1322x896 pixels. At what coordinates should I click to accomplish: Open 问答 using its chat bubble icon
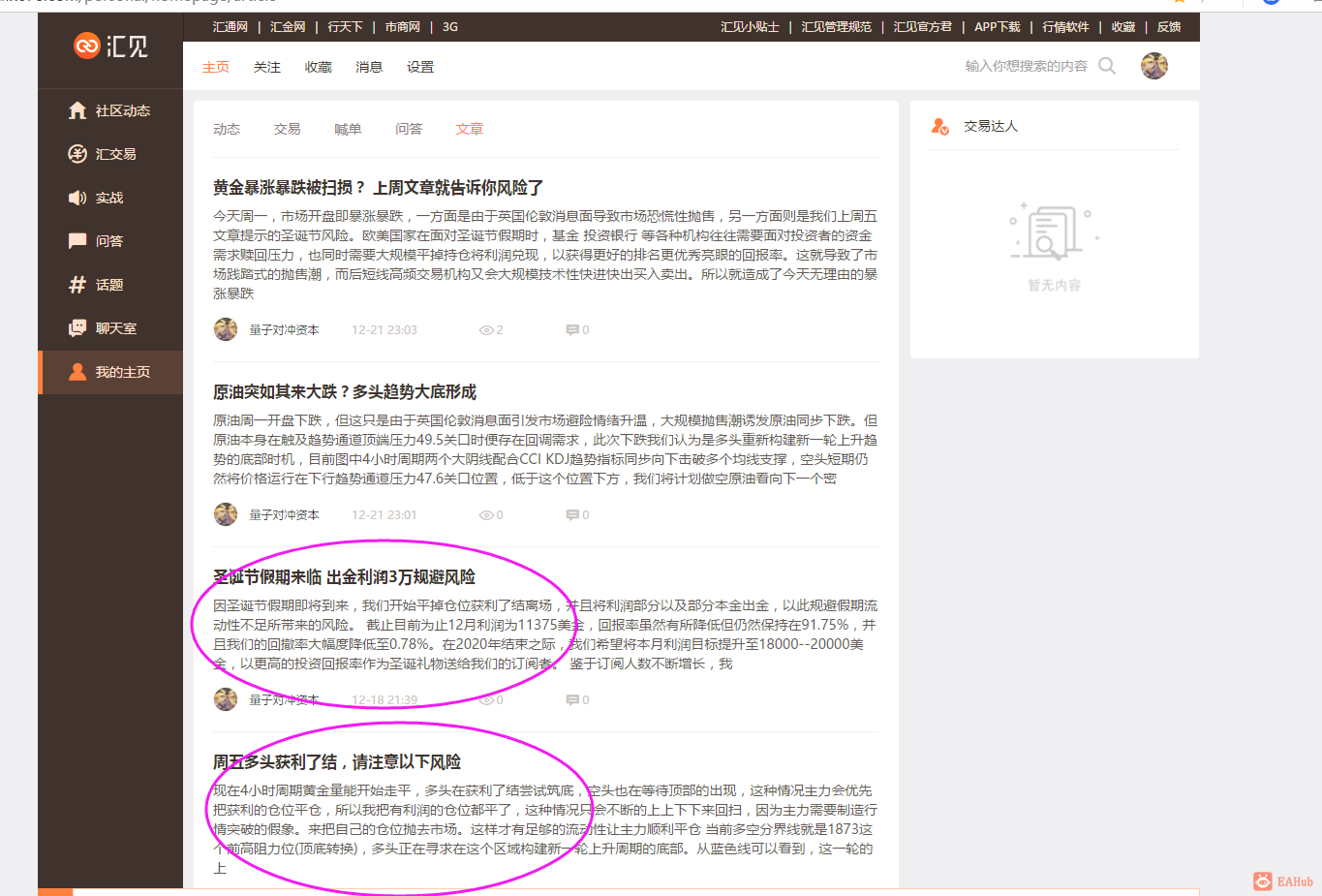pos(77,240)
